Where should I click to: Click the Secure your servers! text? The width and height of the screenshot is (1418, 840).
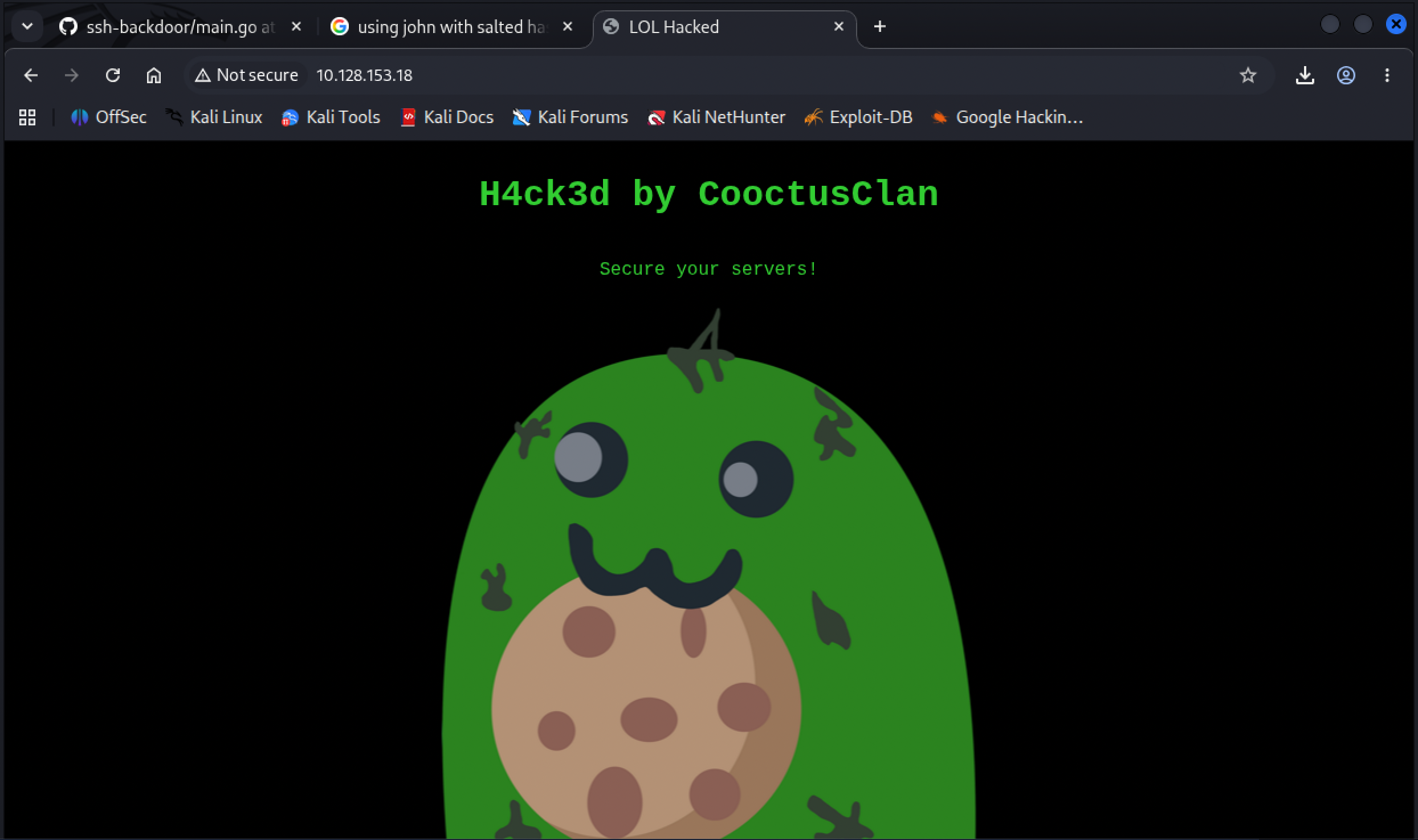[x=708, y=269]
